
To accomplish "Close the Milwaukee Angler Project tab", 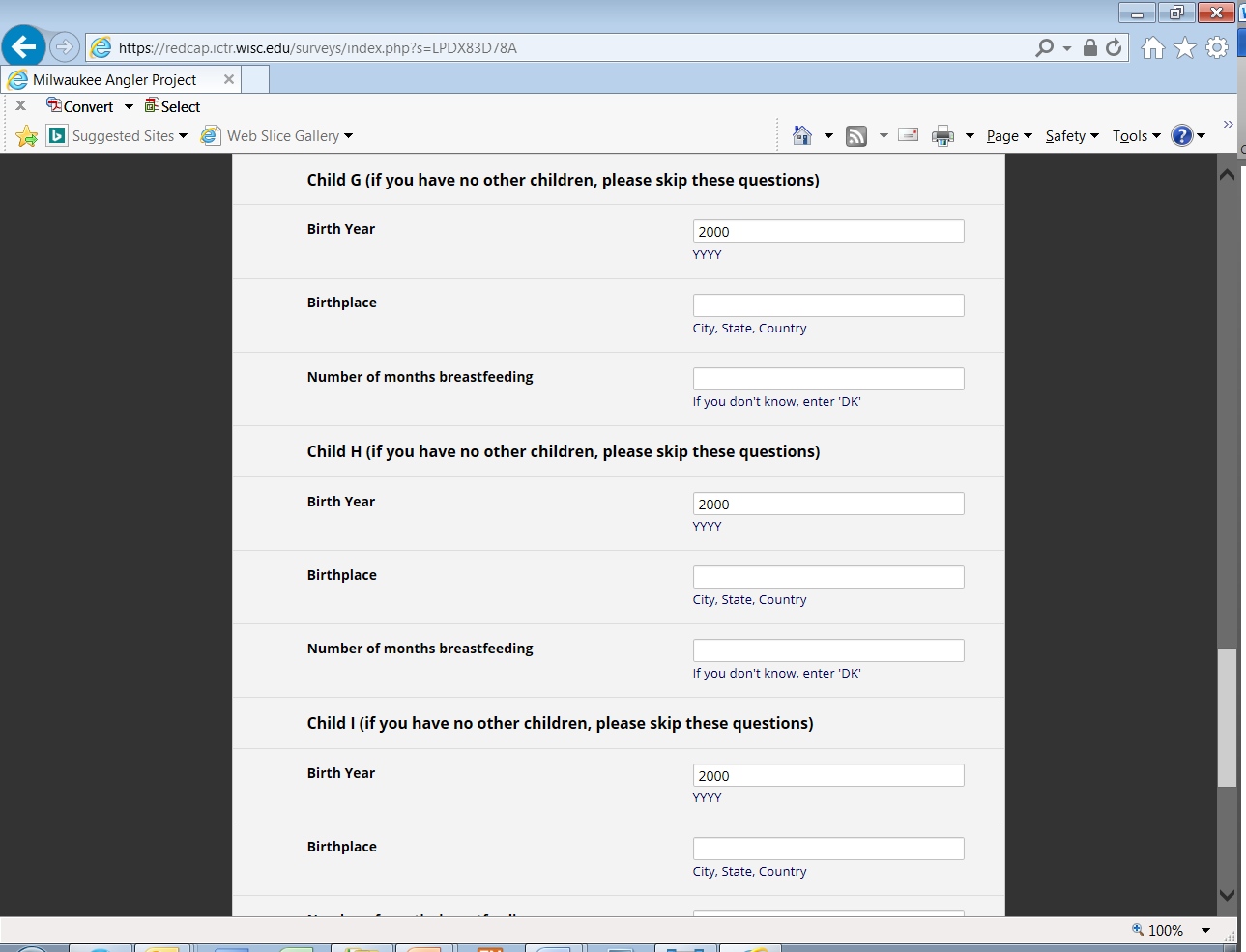I will pyautogui.click(x=229, y=79).
